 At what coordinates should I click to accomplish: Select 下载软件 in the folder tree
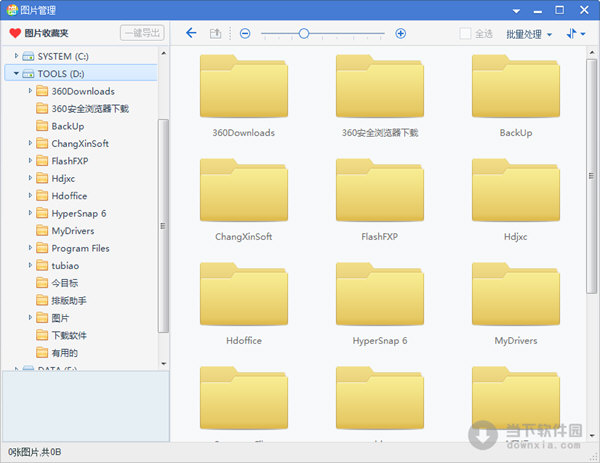[69, 336]
